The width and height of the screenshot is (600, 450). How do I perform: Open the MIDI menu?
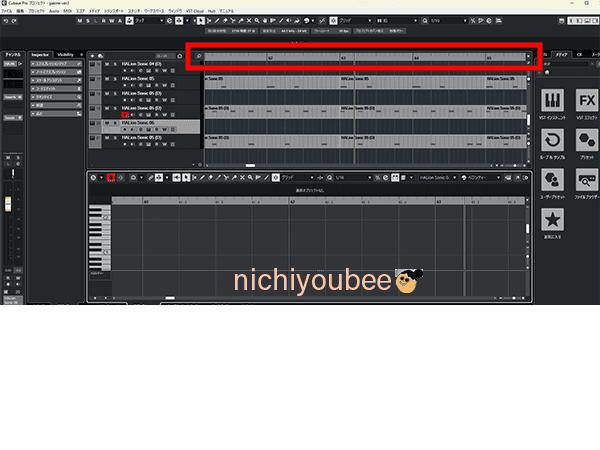(x=67, y=10)
